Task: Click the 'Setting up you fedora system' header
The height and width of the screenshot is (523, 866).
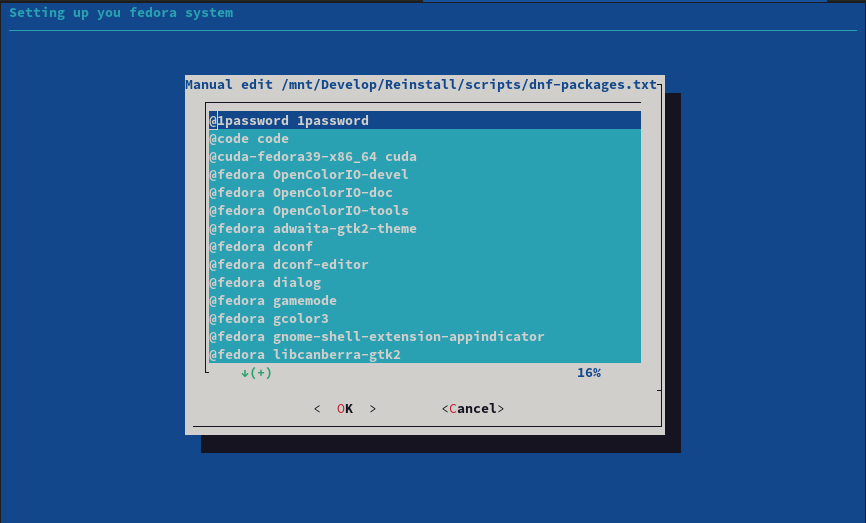Action: pos(121,13)
